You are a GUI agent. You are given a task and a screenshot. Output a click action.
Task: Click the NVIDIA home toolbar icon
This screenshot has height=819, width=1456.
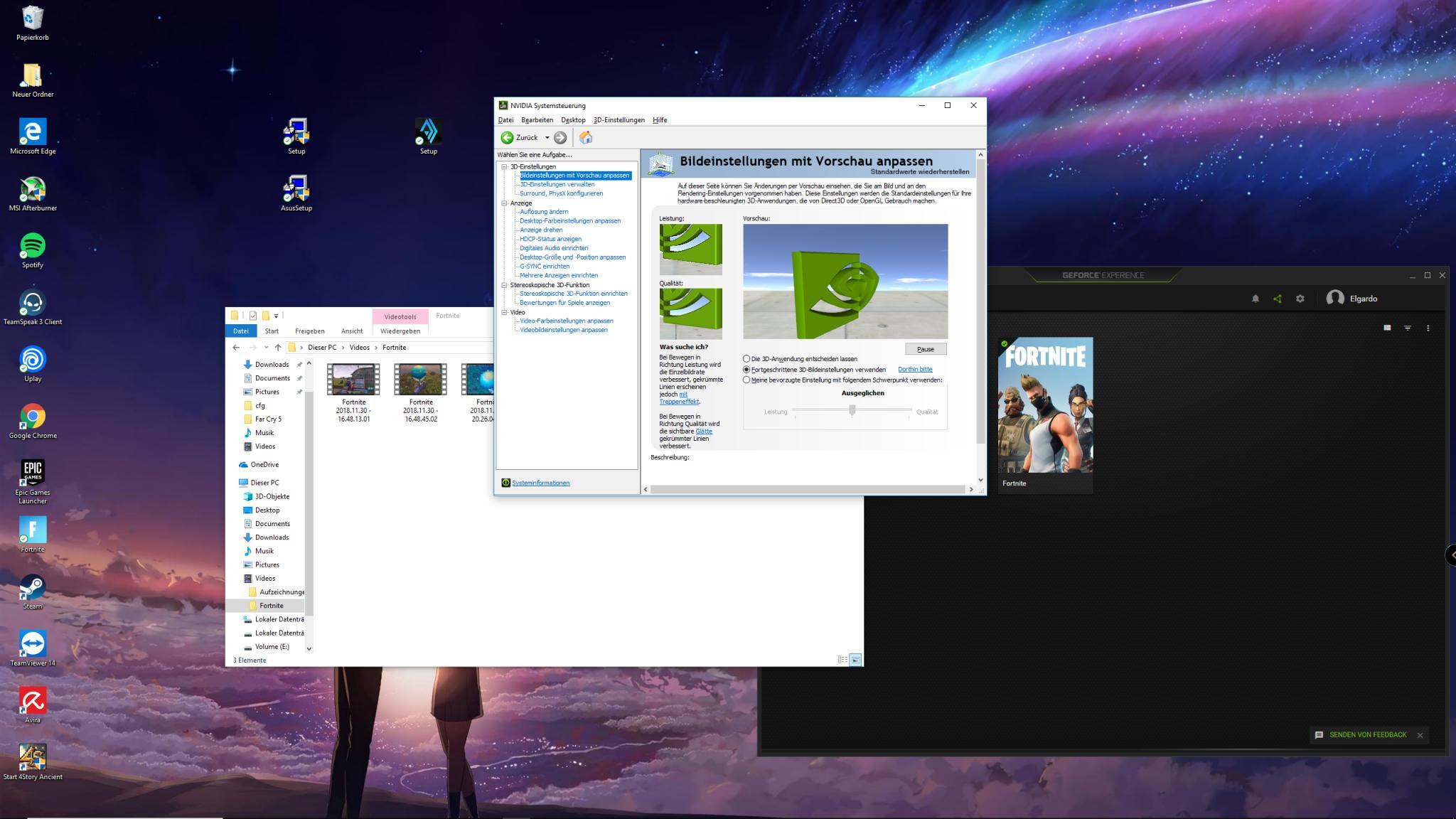(586, 138)
